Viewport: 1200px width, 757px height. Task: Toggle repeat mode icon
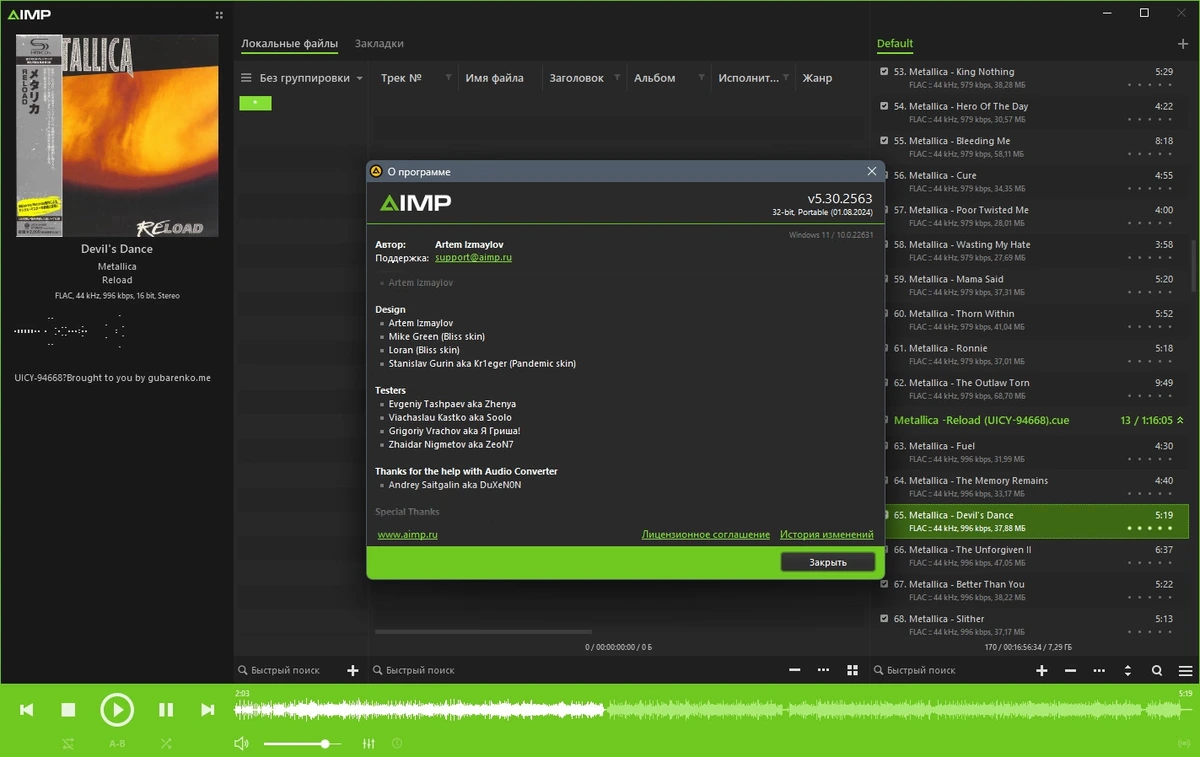pos(68,744)
